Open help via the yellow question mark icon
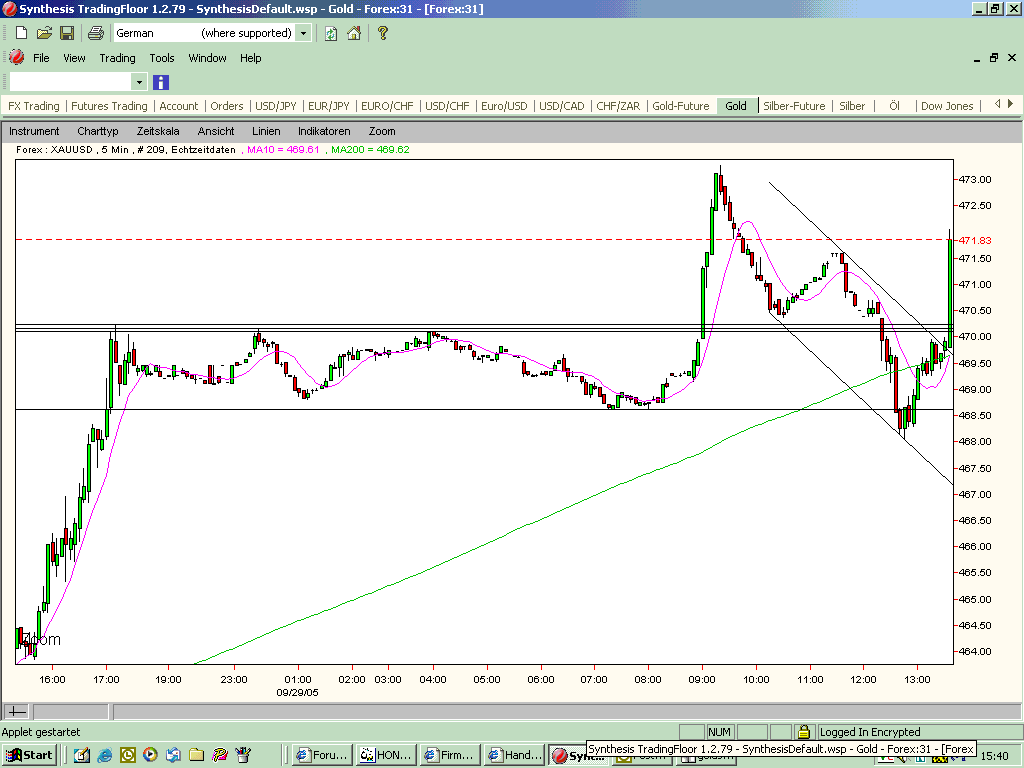1024x768 pixels. pyautogui.click(x=383, y=33)
